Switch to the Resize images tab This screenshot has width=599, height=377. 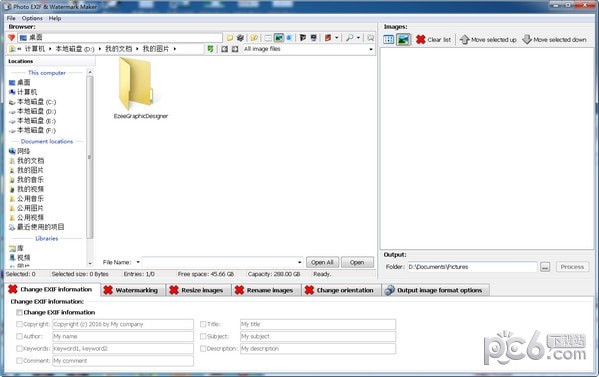pyautogui.click(x=199, y=290)
